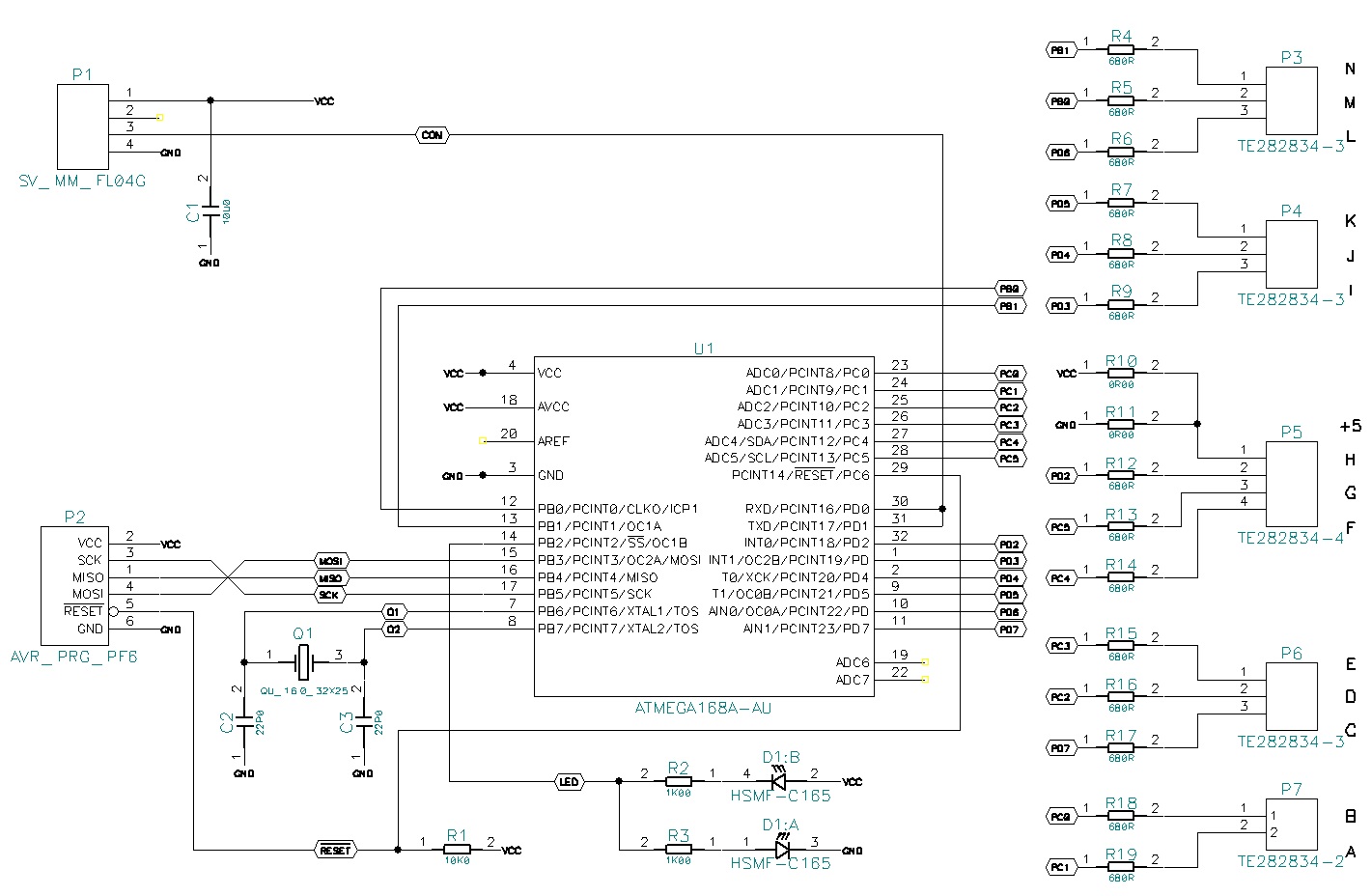The image size is (1371, 896).
Task: Pick the R10 0R00 resistor
Action: 1121,373
